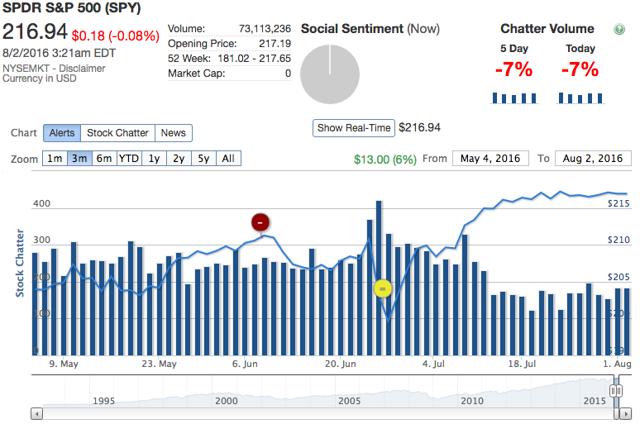Set zoom to 3m

pyautogui.click(x=80, y=158)
